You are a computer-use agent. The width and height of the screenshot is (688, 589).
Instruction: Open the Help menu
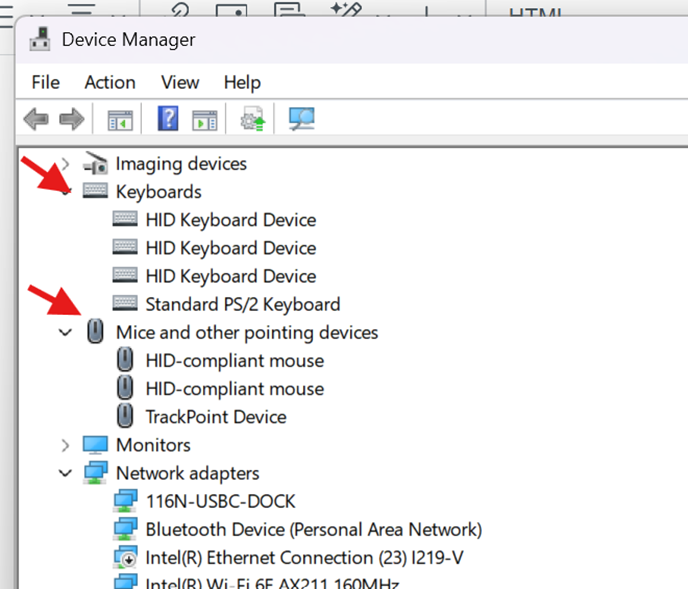point(242,82)
